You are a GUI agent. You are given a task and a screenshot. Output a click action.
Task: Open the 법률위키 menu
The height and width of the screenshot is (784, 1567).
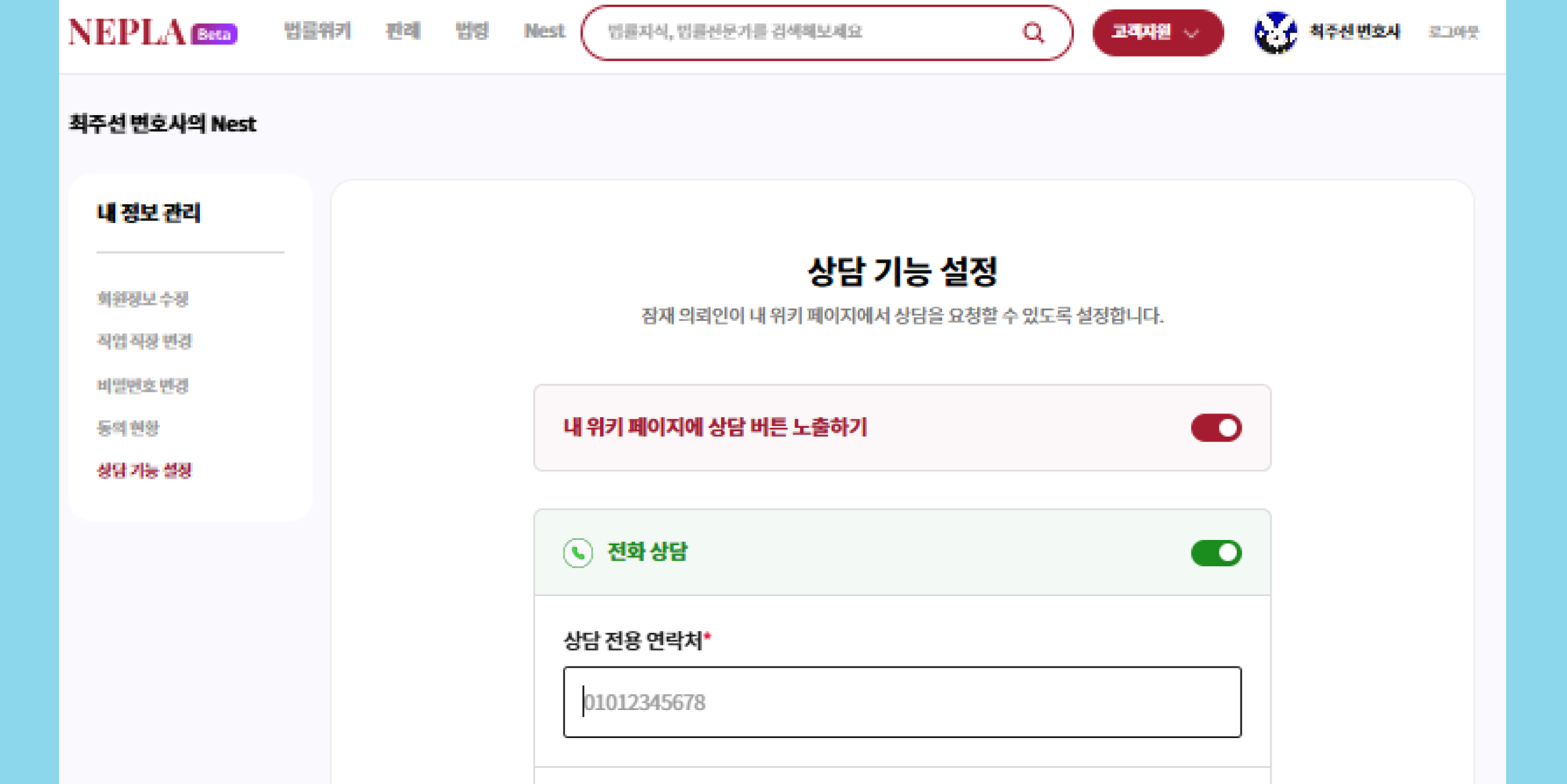(x=318, y=30)
